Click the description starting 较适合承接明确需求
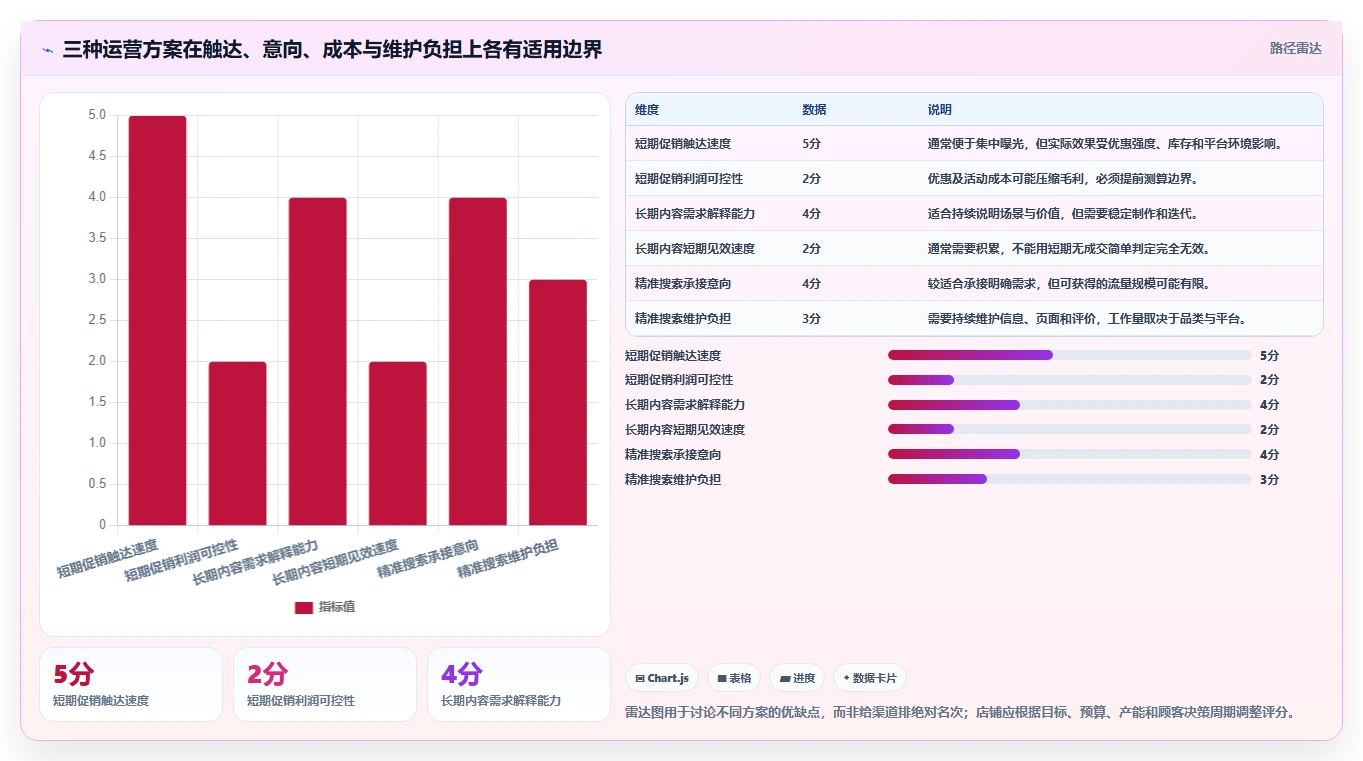 click(x=1069, y=283)
